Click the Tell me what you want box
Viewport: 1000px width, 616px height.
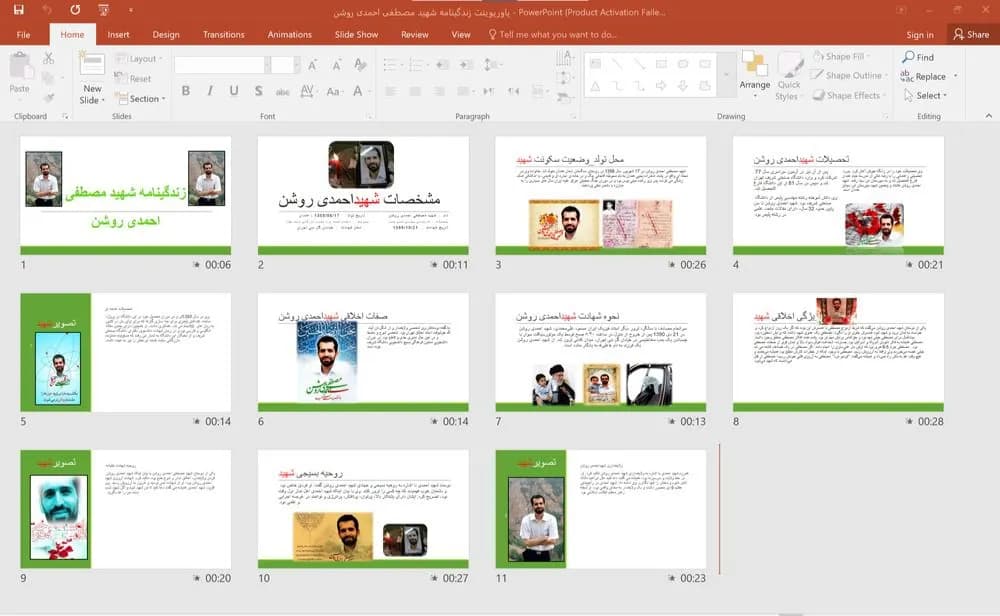tap(552, 34)
